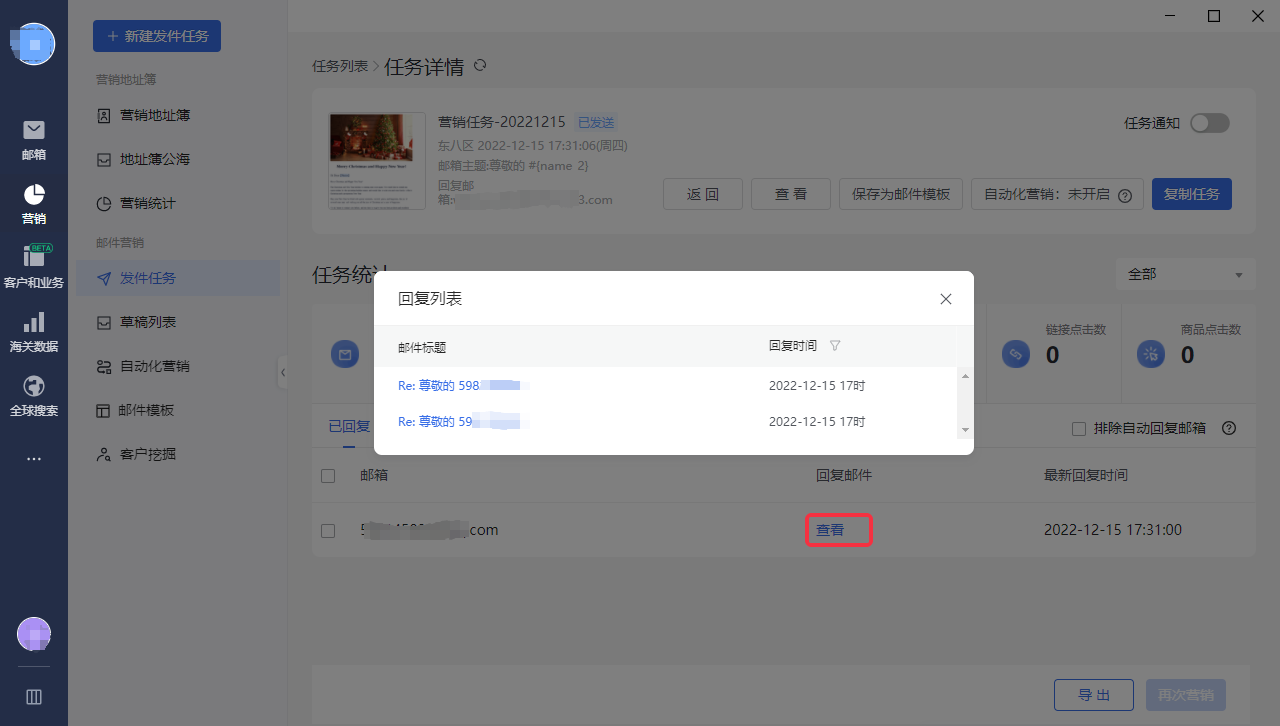Check 排除自动回复邮箱 checkbox
Screen dimensions: 1280x726
(1079, 429)
